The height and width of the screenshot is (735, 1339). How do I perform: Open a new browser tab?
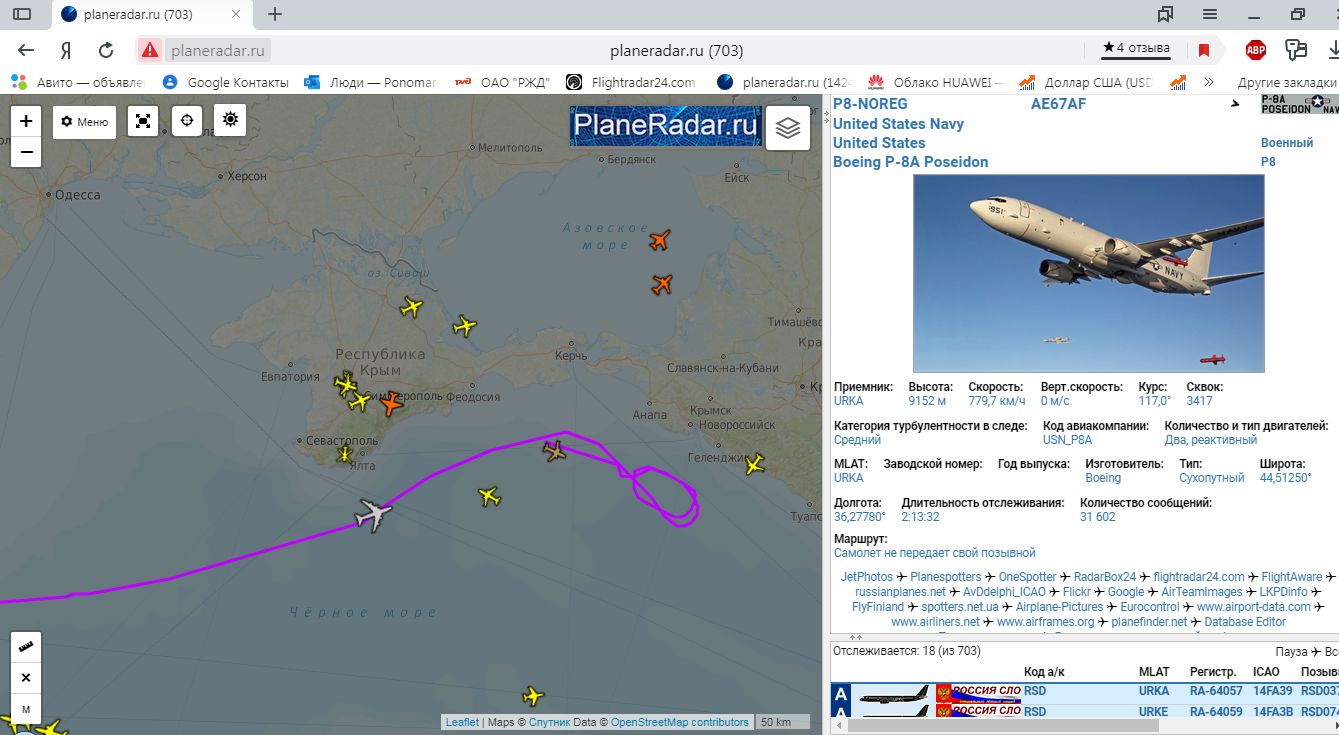tap(275, 15)
